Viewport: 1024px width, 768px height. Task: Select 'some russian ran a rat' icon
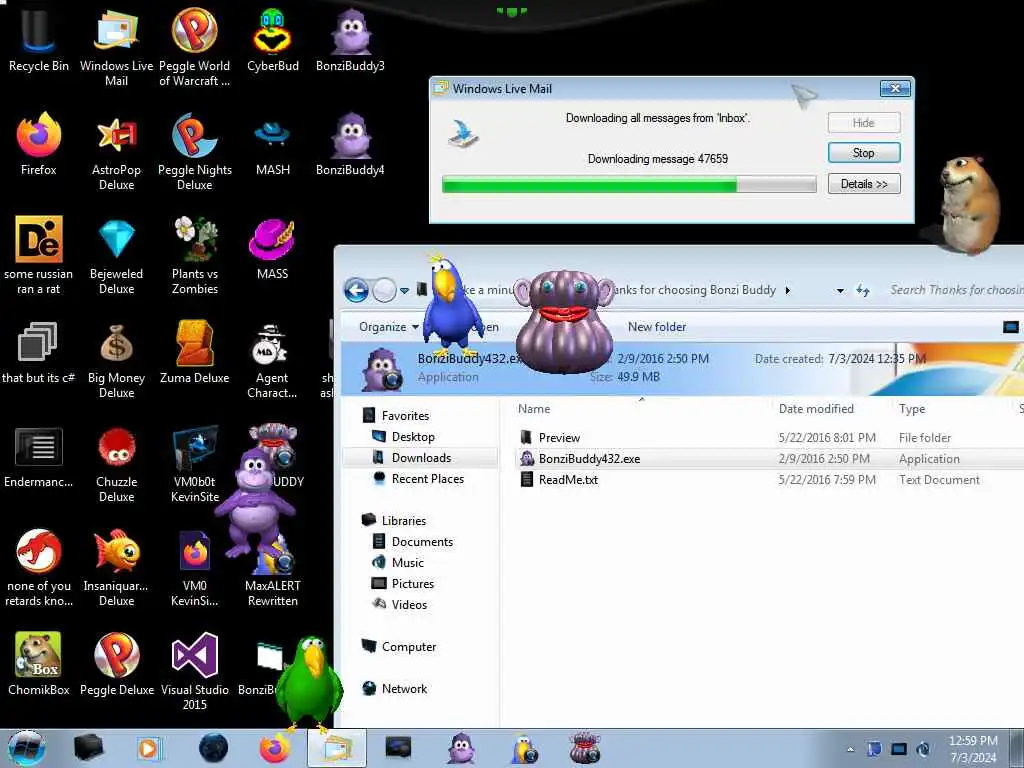[x=39, y=255]
